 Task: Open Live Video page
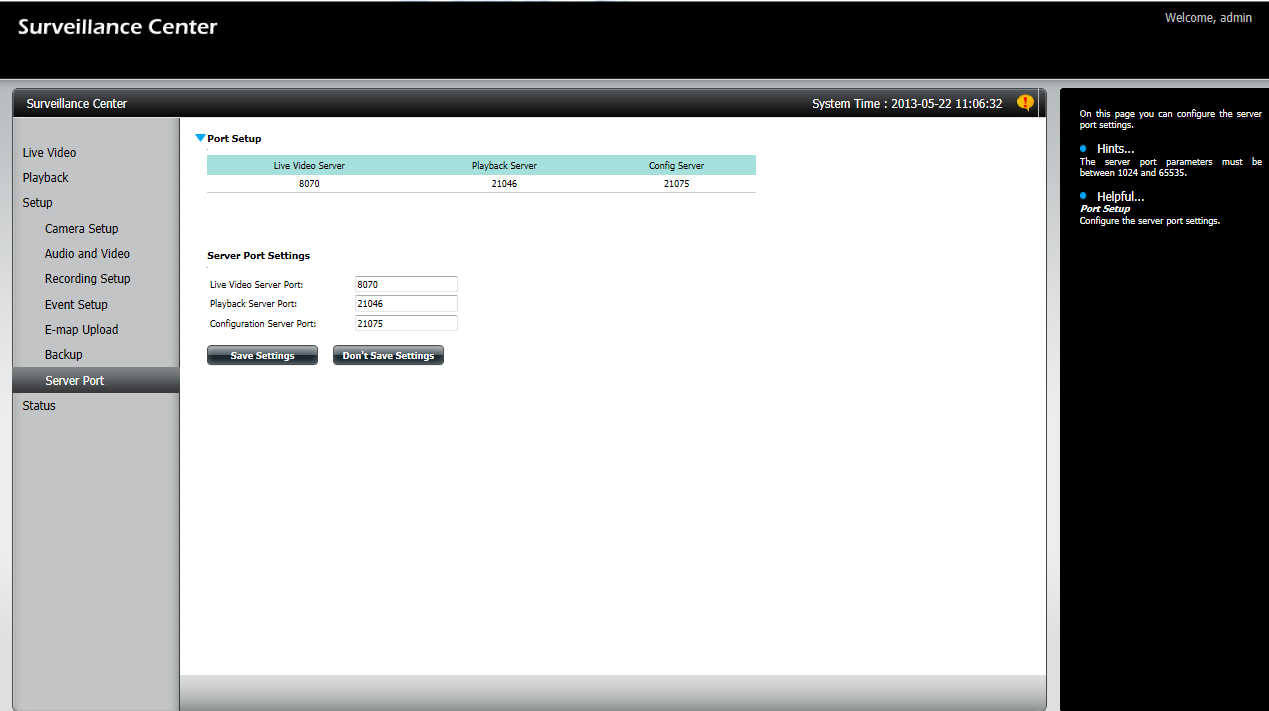pyautogui.click(x=49, y=152)
